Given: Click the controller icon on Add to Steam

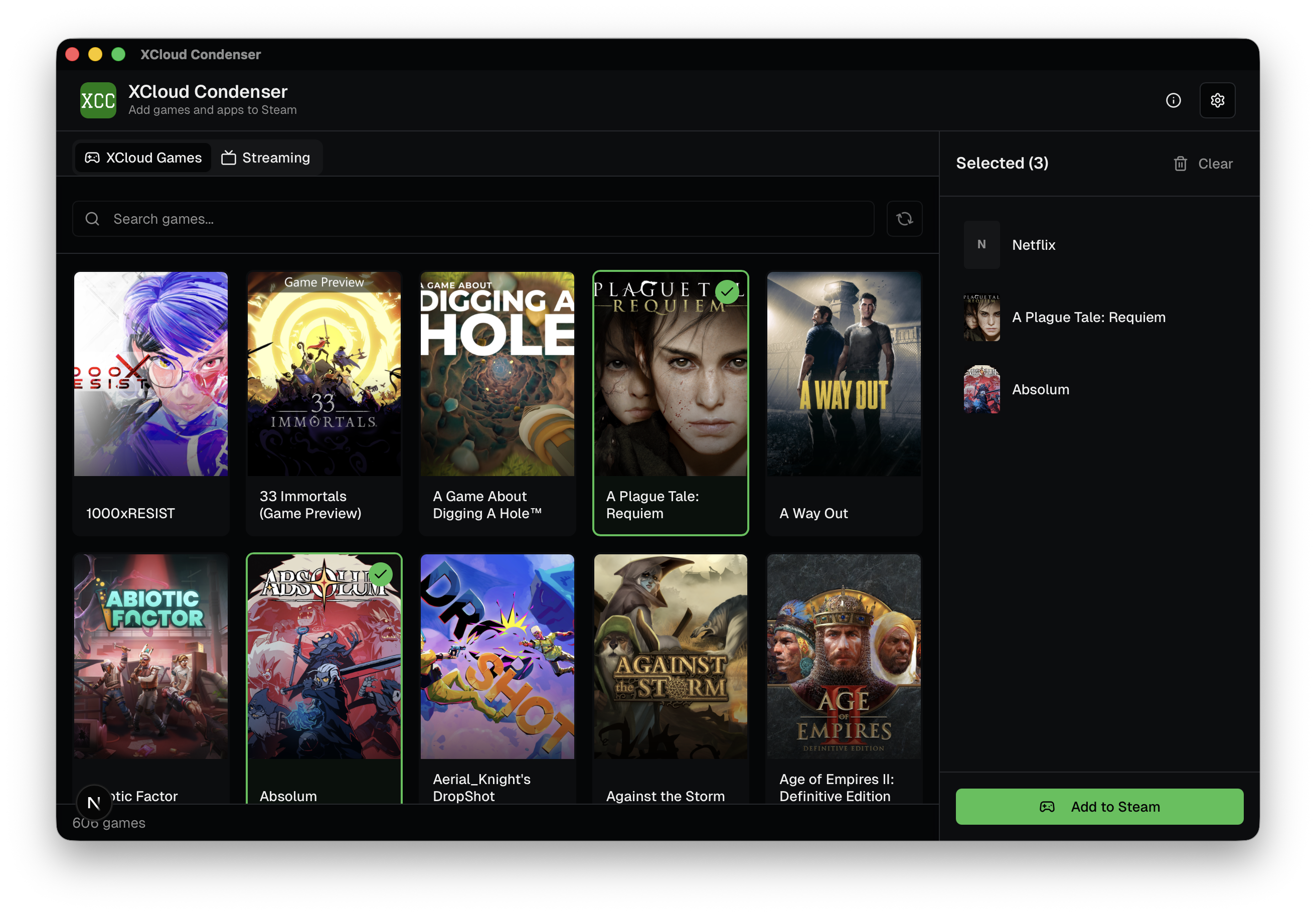Looking at the screenshot, I should [x=1047, y=807].
